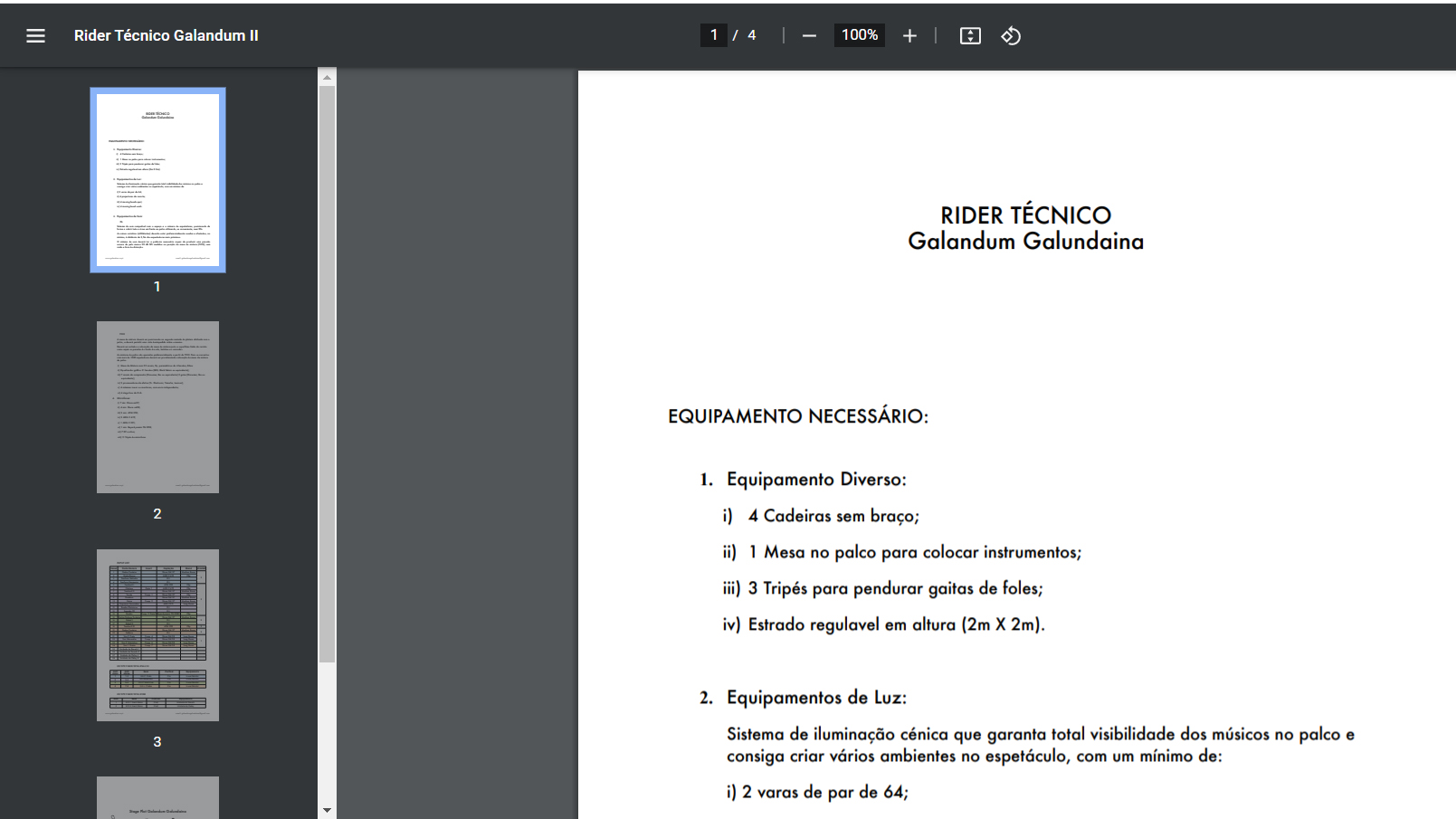The width and height of the screenshot is (1456, 819).
Task: Click the 100% zoom level field
Action: pyautogui.click(x=859, y=35)
